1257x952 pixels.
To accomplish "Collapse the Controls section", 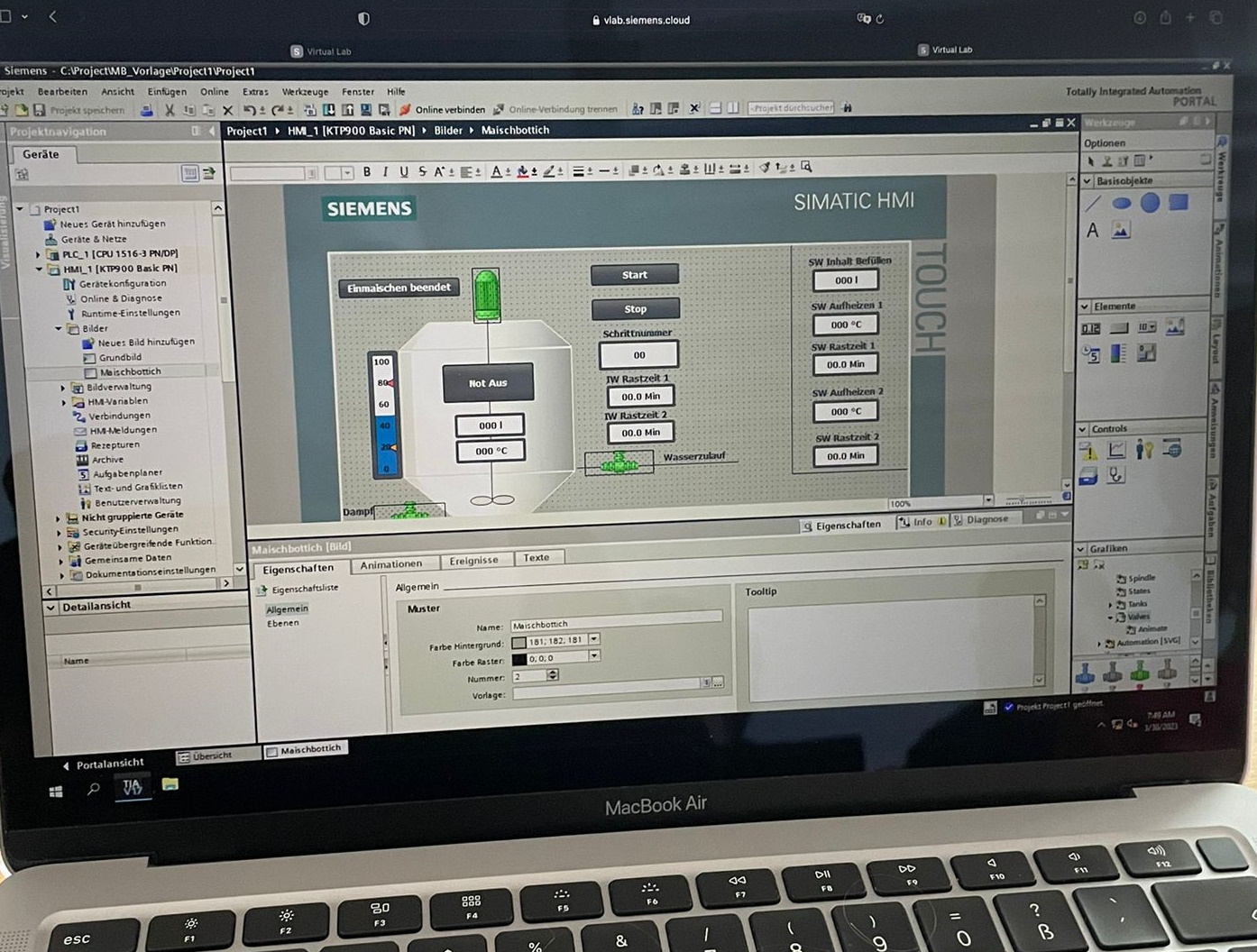I will pos(1084,429).
